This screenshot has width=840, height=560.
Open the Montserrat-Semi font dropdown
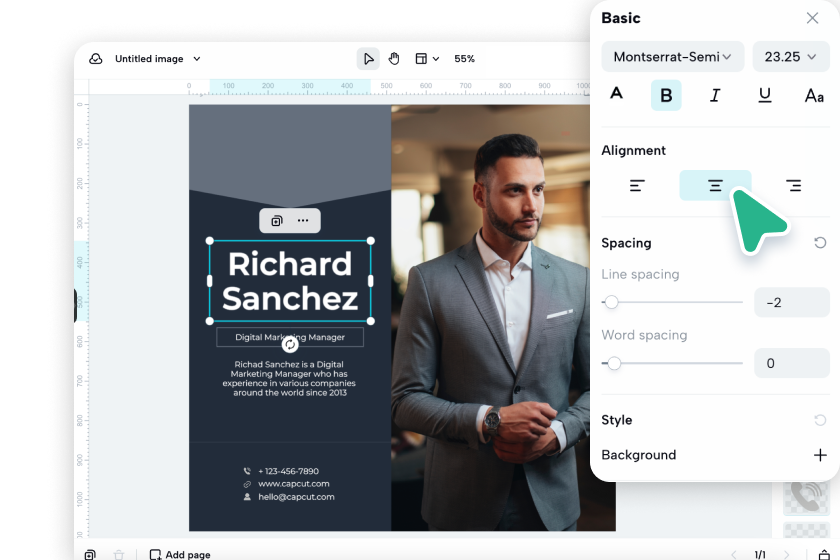click(x=672, y=57)
